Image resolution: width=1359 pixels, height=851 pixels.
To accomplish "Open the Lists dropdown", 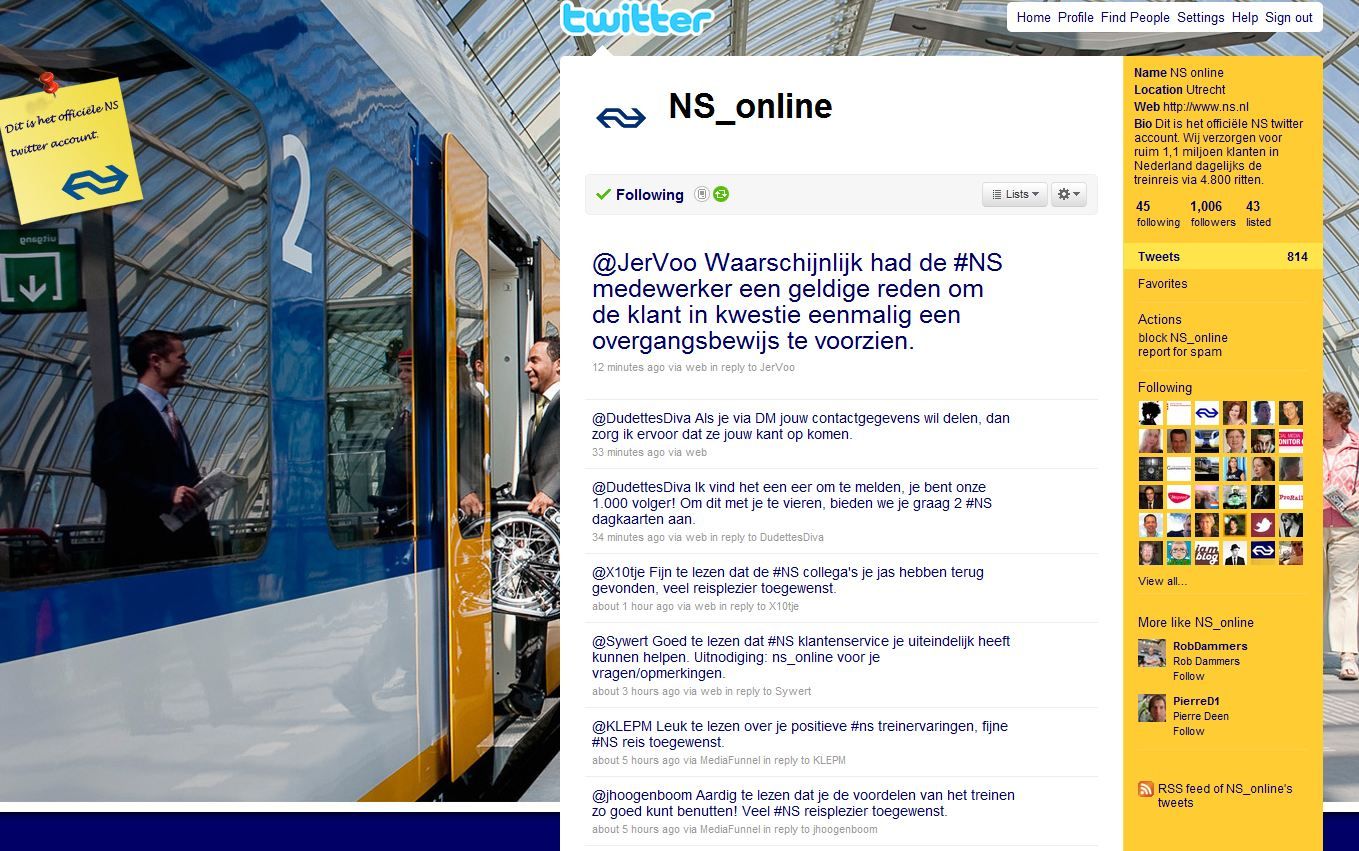I will click(x=1014, y=194).
